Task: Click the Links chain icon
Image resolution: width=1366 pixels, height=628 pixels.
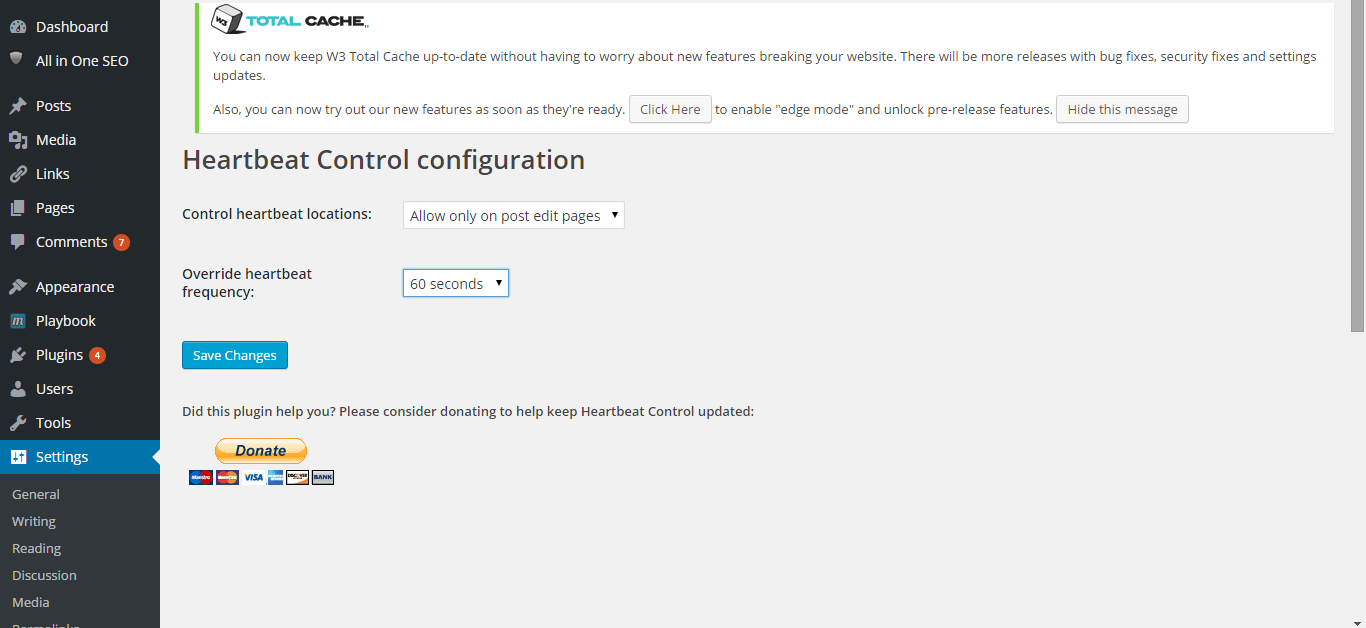Action: 17,174
